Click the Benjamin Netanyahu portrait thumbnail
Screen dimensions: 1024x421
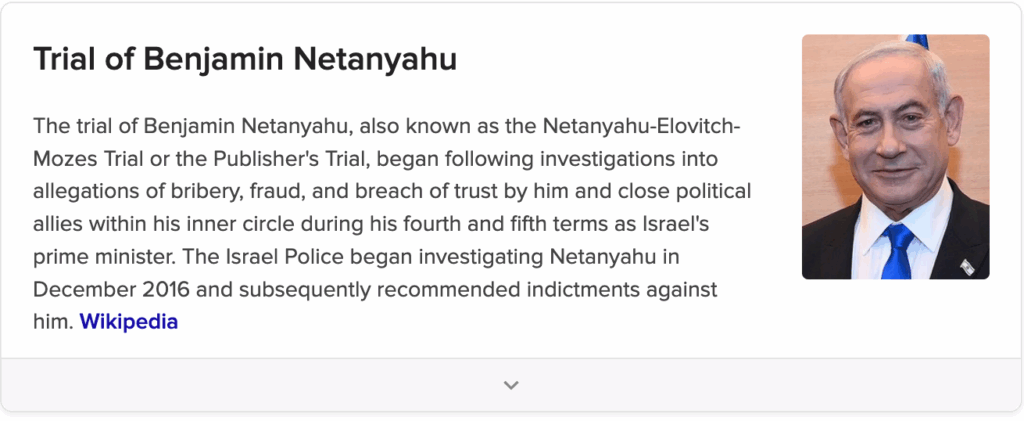pyautogui.click(x=895, y=157)
